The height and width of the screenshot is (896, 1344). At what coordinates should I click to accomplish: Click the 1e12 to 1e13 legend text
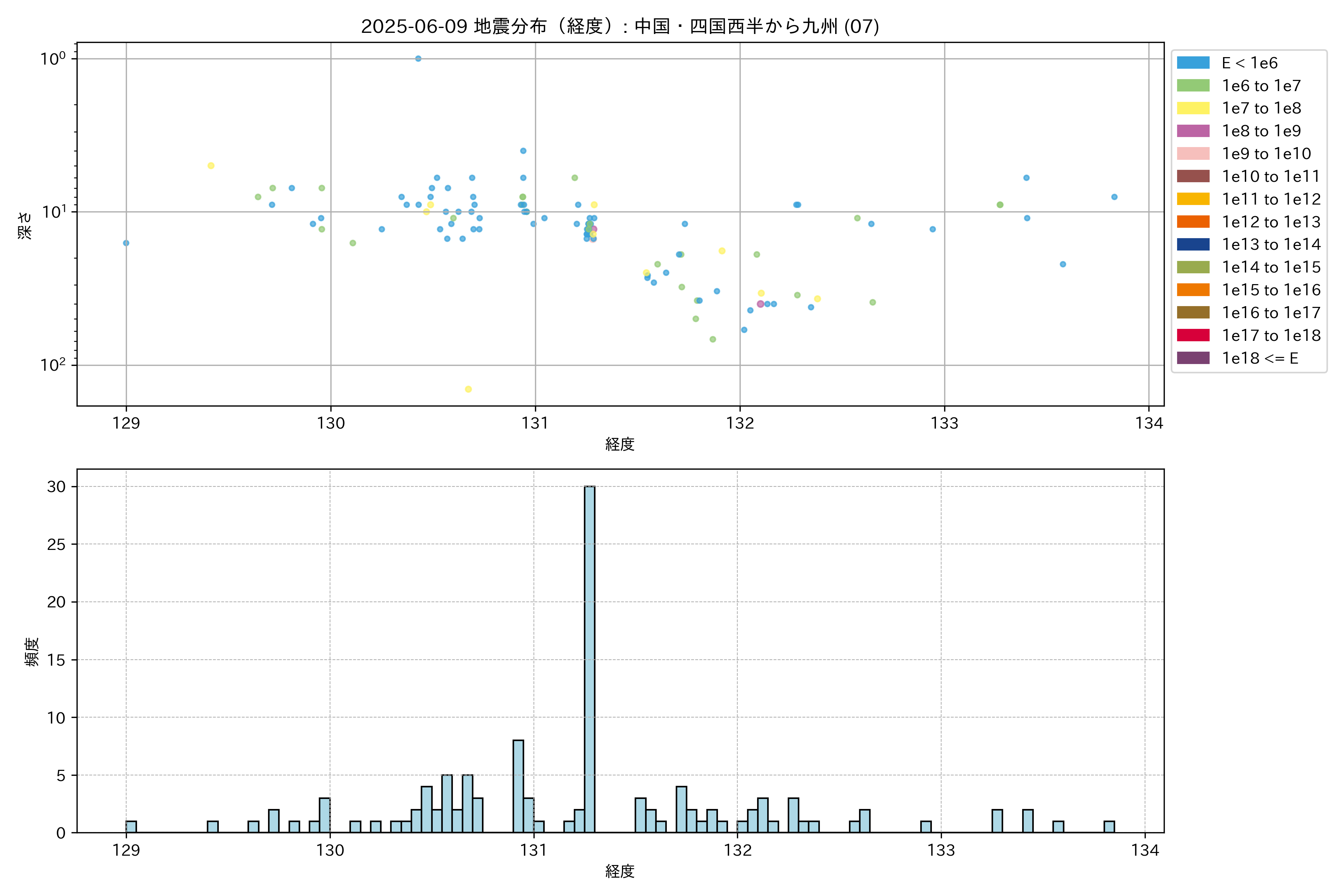tap(1271, 222)
